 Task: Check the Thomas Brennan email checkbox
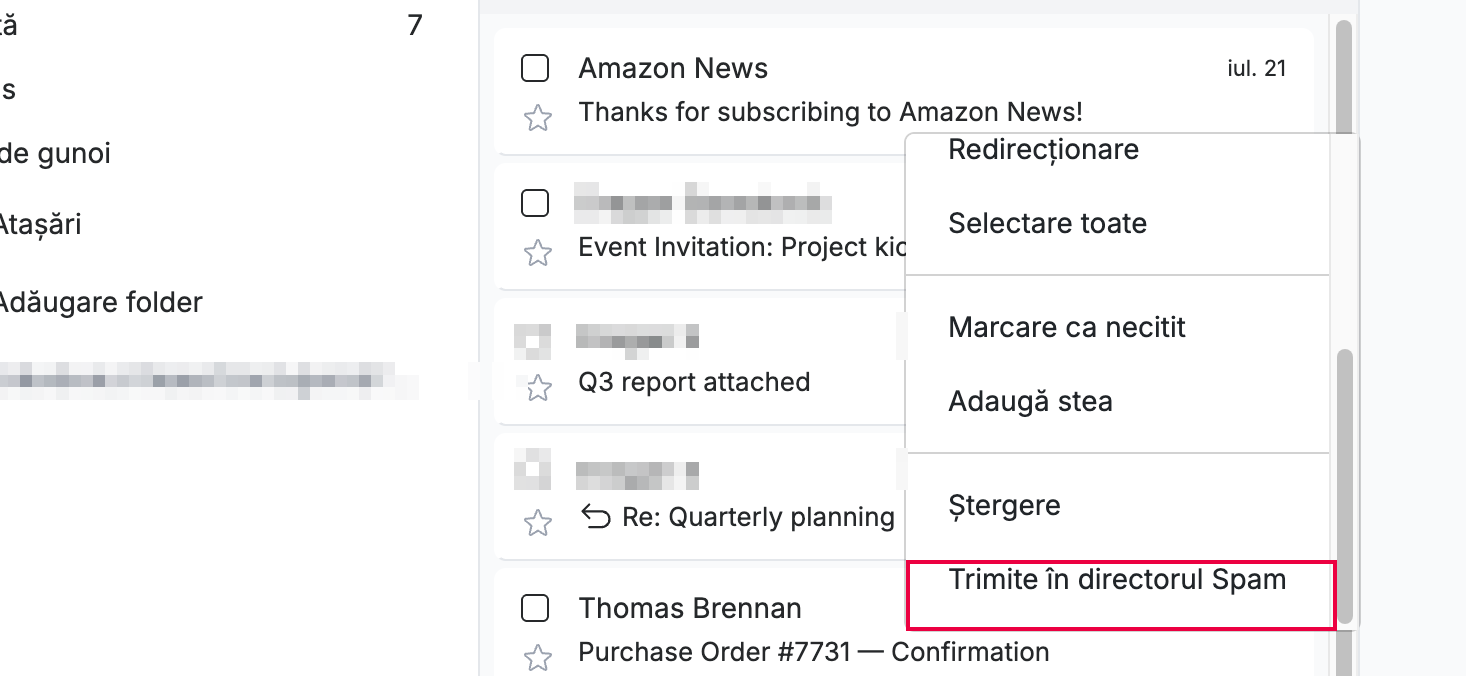pyautogui.click(x=535, y=607)
